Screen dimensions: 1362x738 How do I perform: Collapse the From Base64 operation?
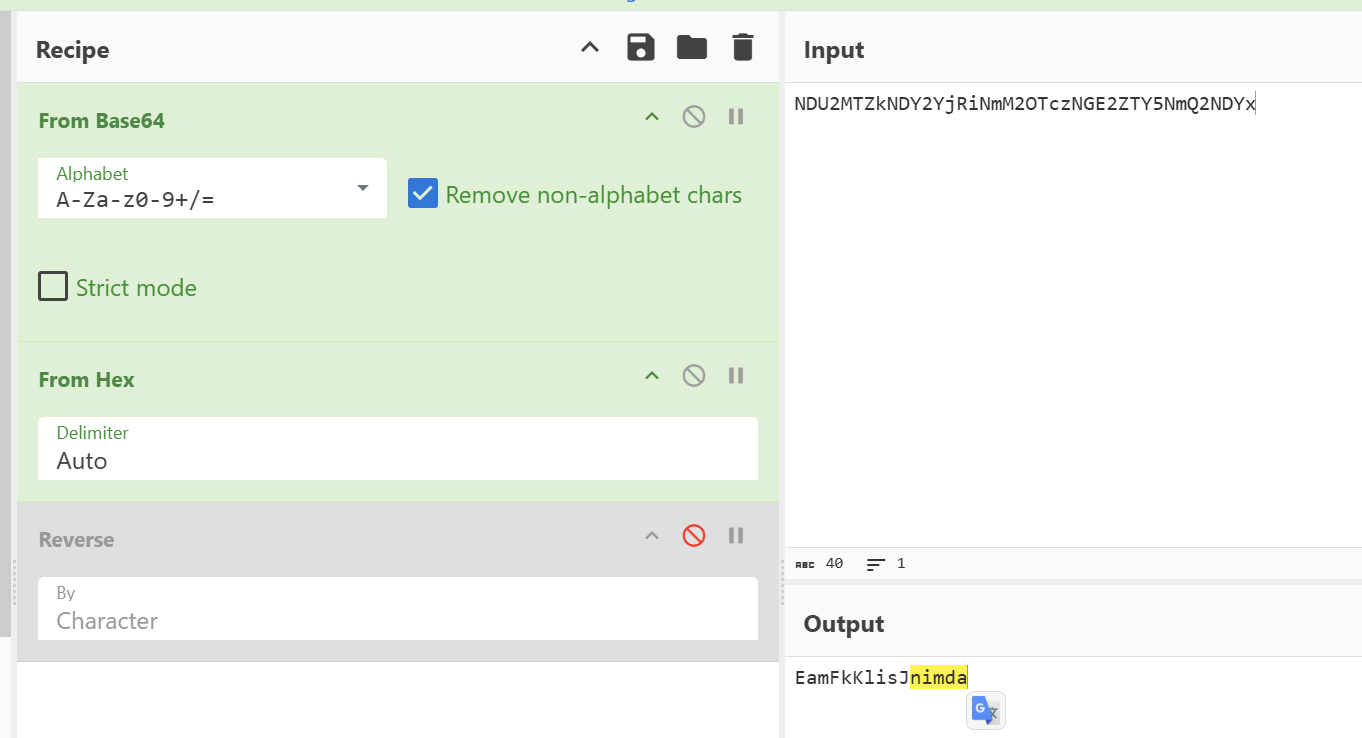pos(652,117)
